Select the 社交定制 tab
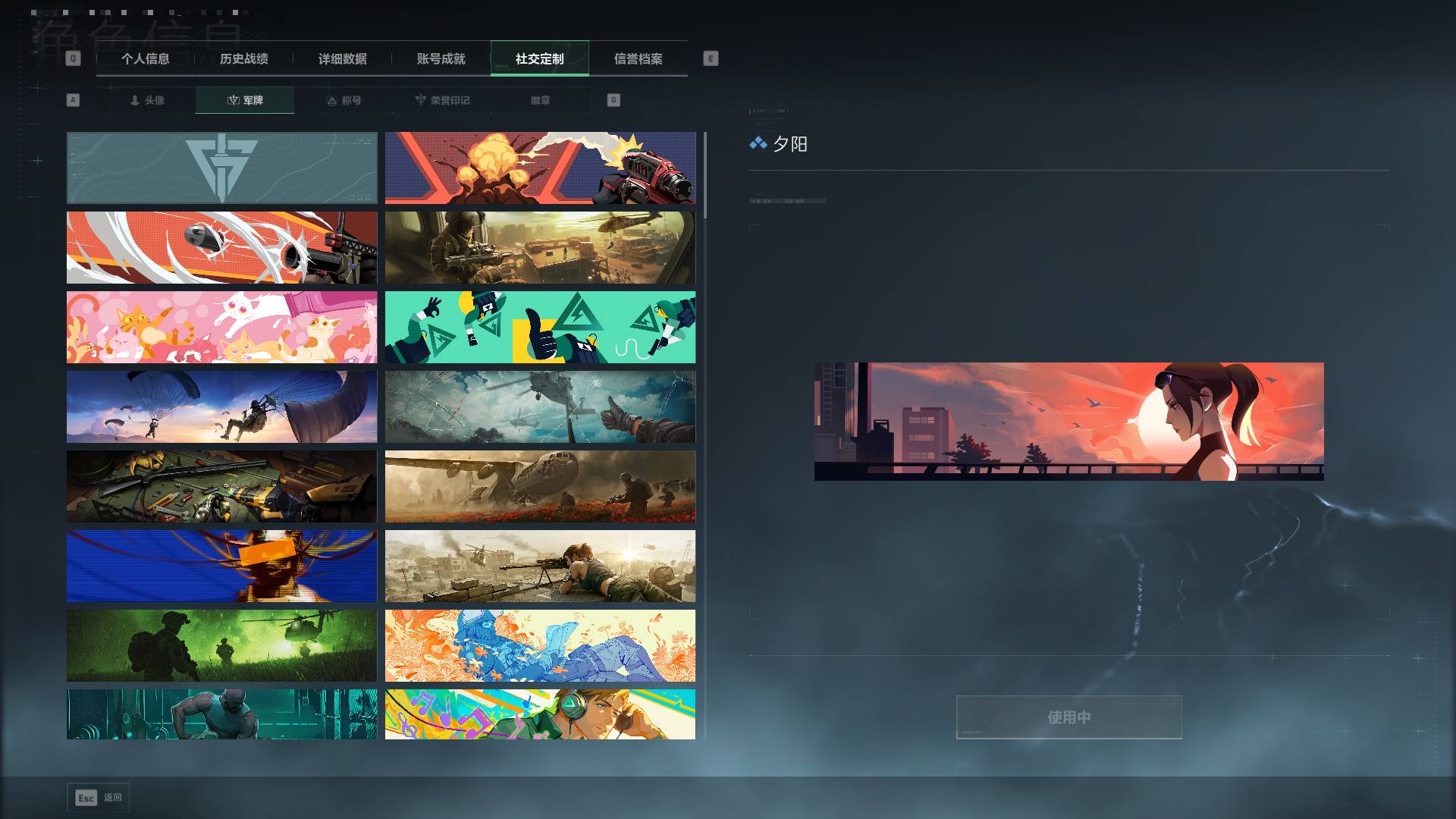This screenshot has width=1456, height=819. [539, 58]
